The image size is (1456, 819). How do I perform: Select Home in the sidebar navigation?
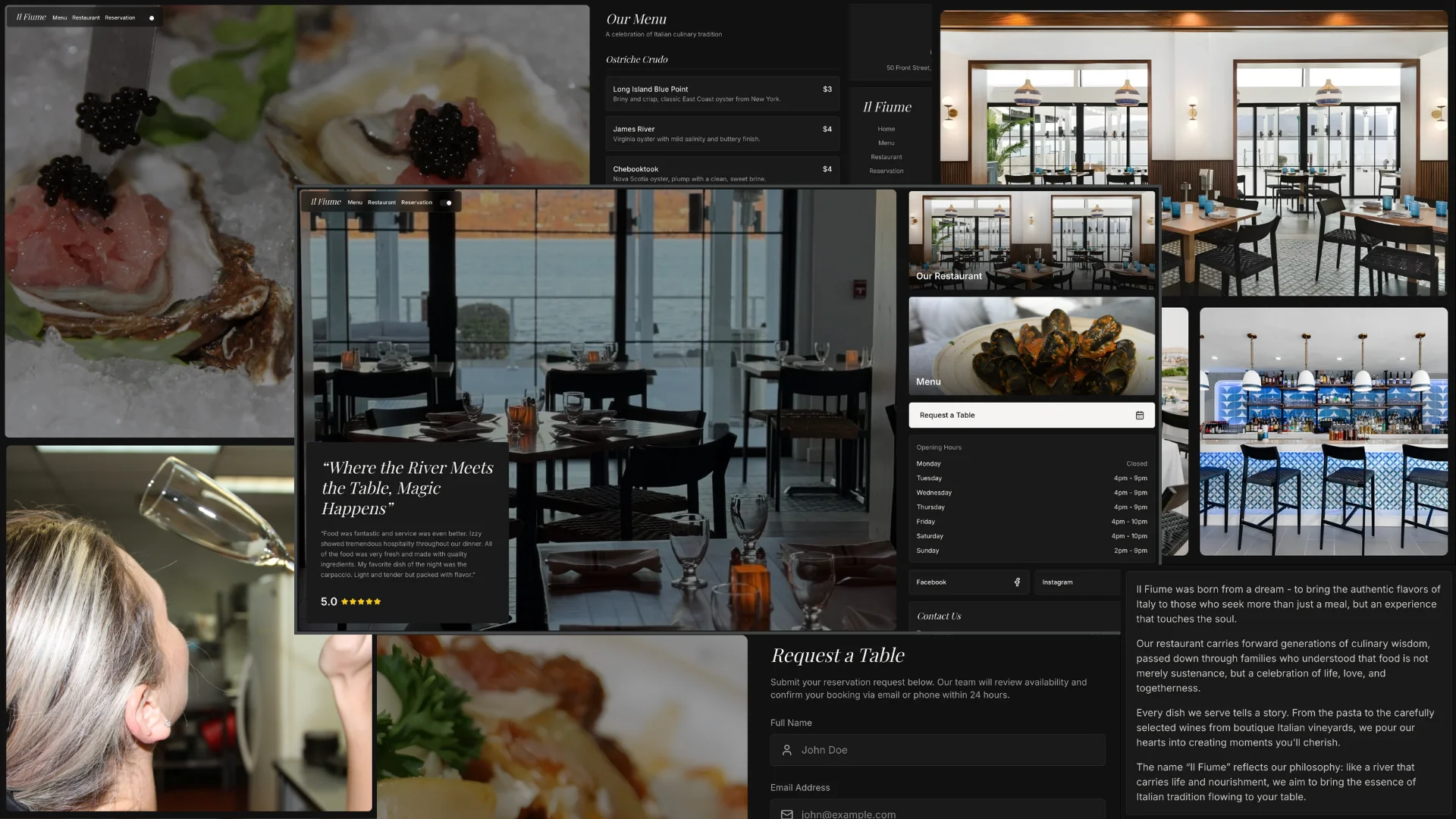point(886,129)
